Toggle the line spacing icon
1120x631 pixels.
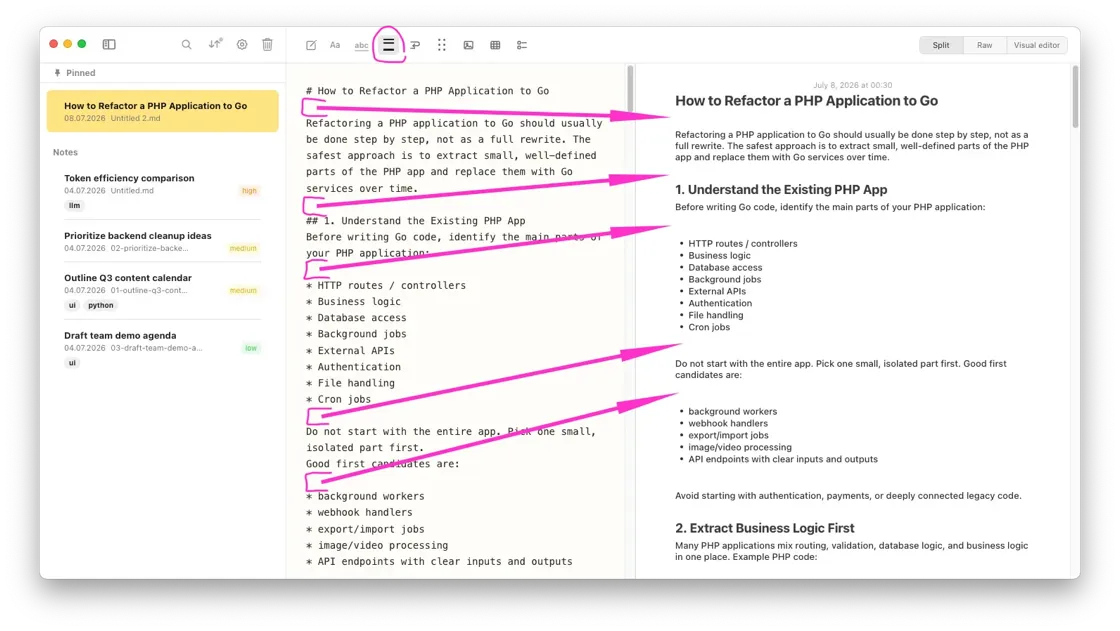point(389,45)
